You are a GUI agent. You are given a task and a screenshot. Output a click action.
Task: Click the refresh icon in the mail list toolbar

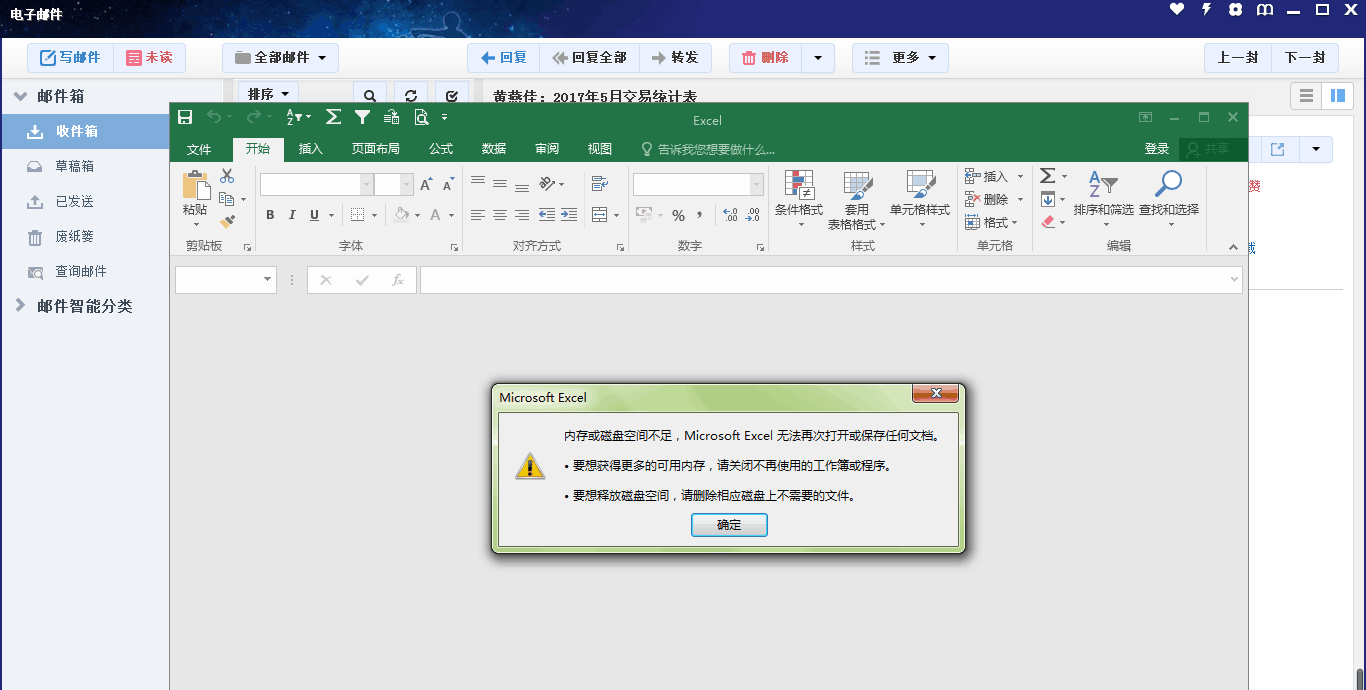[411, 95]
